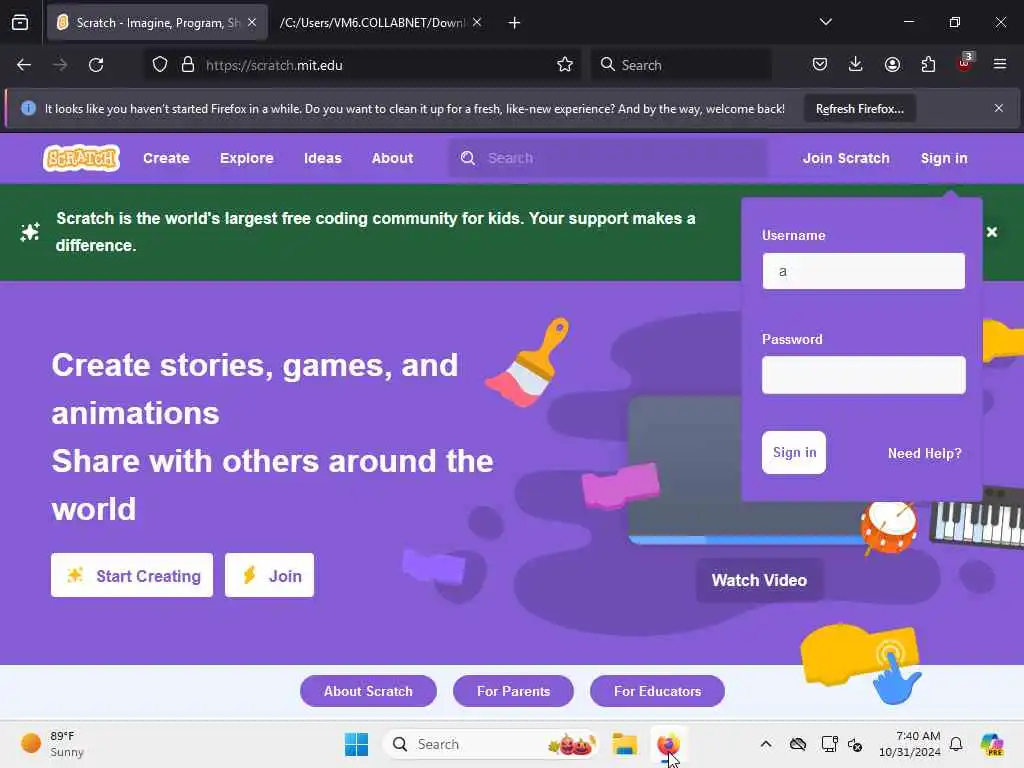
Task: Focus the Username input field
Action: coord(863,271)
